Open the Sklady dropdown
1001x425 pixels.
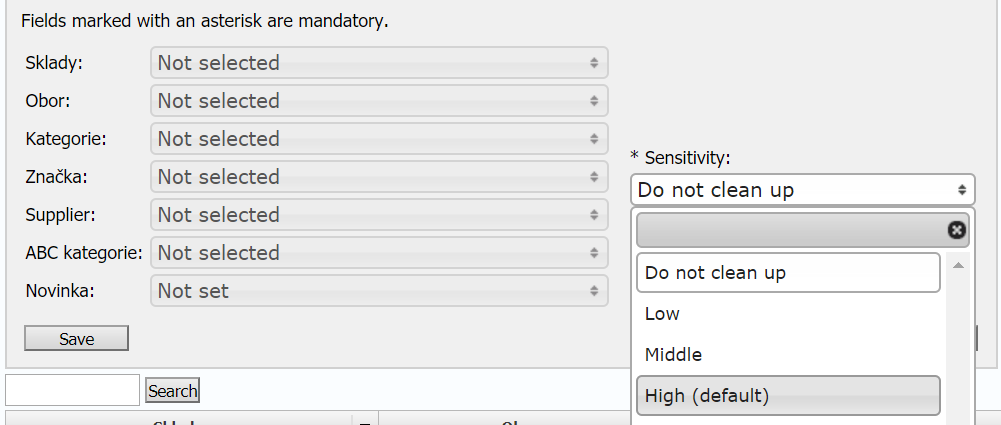(379, 63)
